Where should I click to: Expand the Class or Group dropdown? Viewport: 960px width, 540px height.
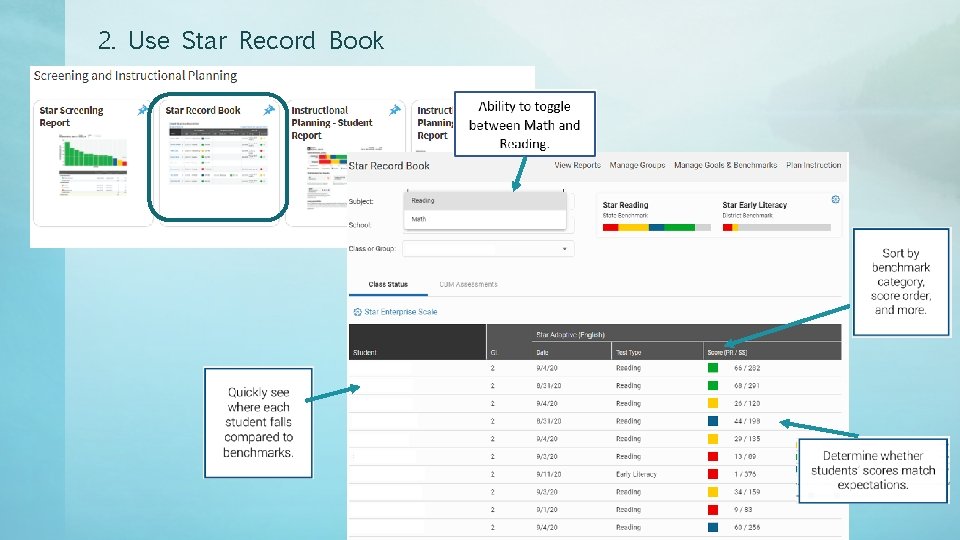(488, 249)
